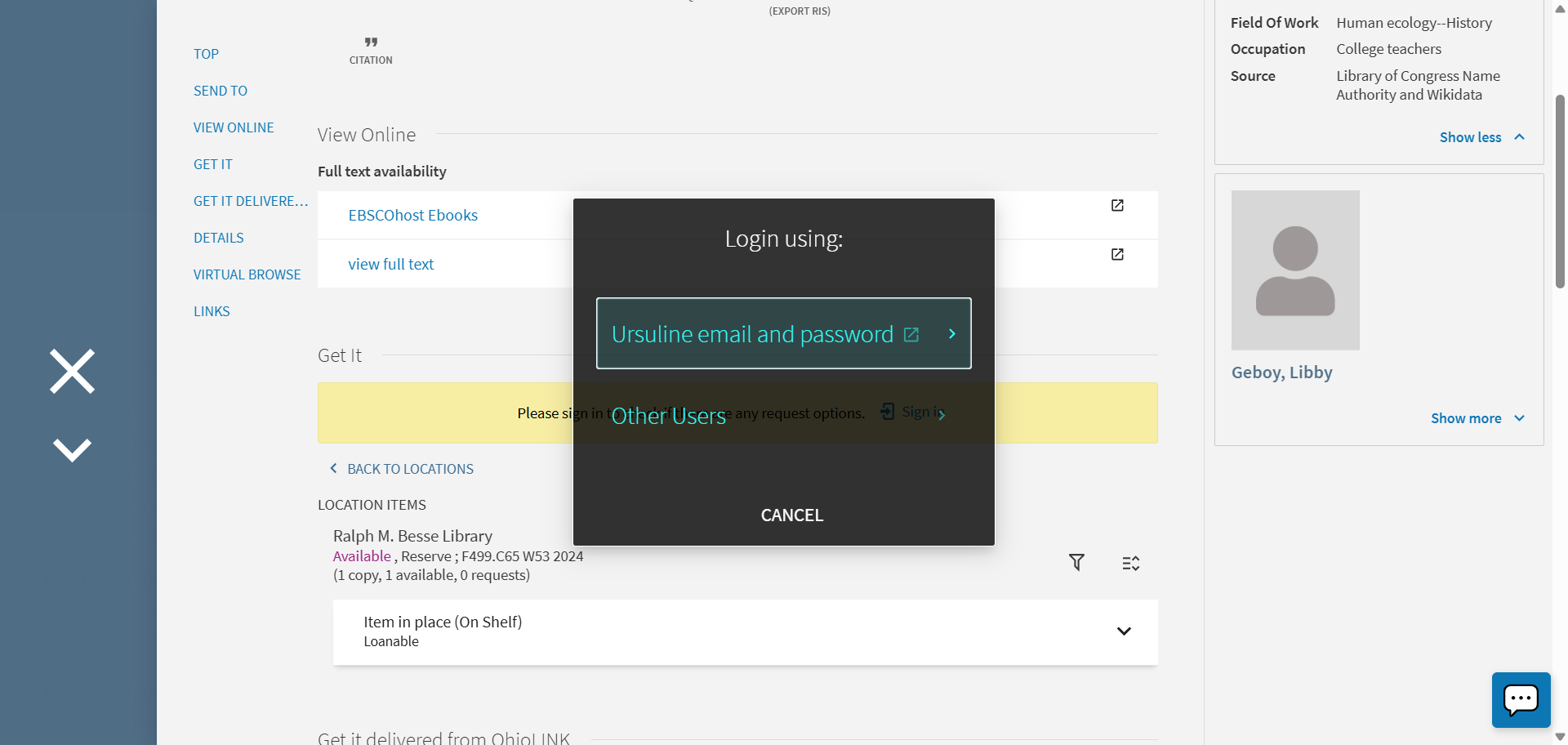Click the sort list icon for location items
Image resolution: width=1568 pixels, height=745 pixels.
click(x=1130, y=563)
